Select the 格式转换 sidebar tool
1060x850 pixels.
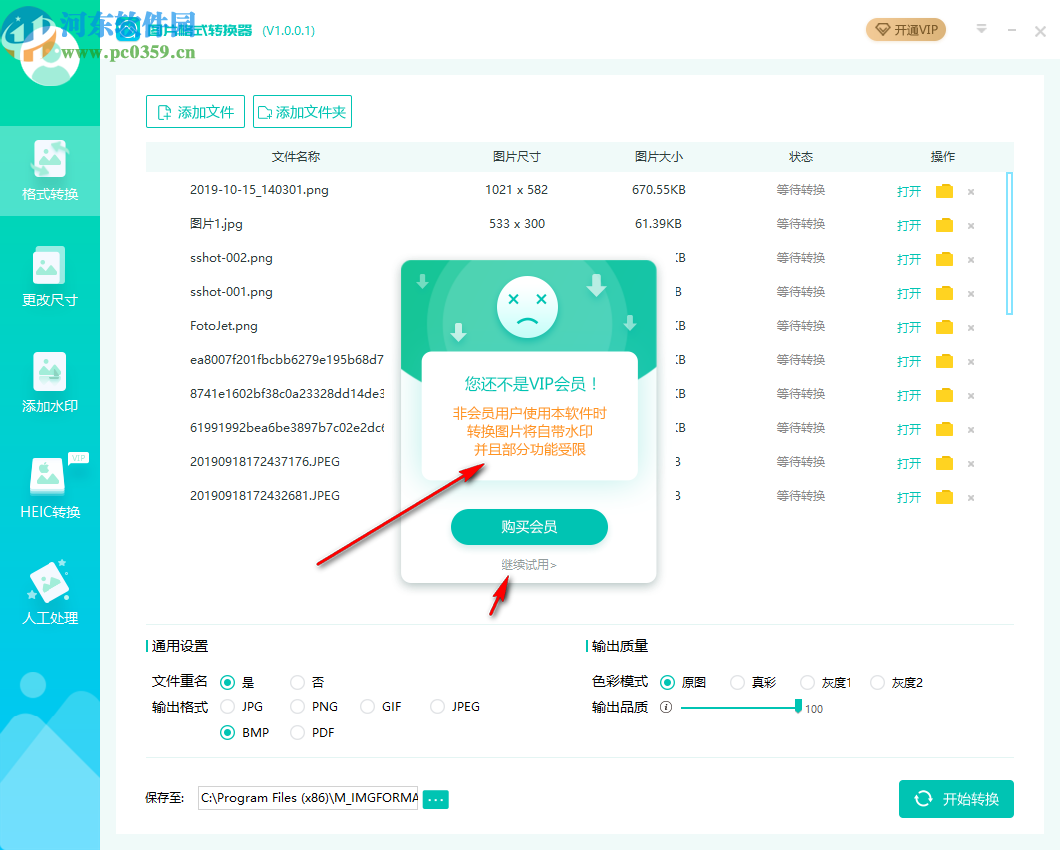(50, 170)
